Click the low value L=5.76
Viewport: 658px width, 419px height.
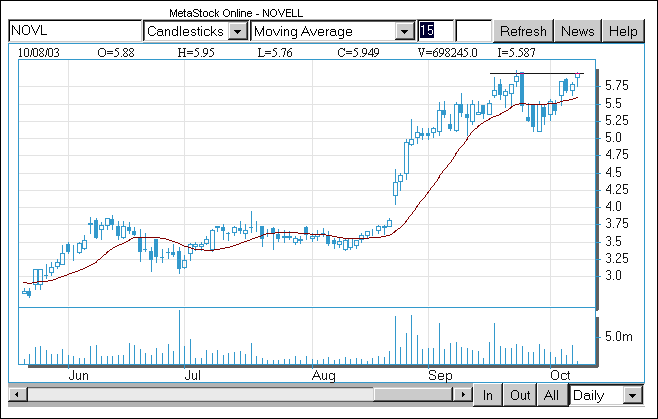(x=275, y=52)
